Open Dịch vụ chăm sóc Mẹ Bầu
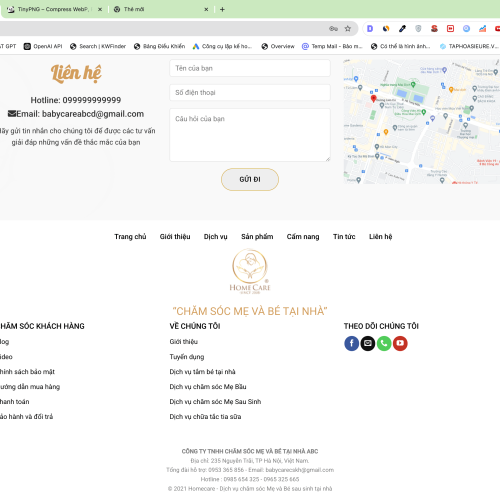This screenshot has width=500, height=500. [x=208, y=387]
